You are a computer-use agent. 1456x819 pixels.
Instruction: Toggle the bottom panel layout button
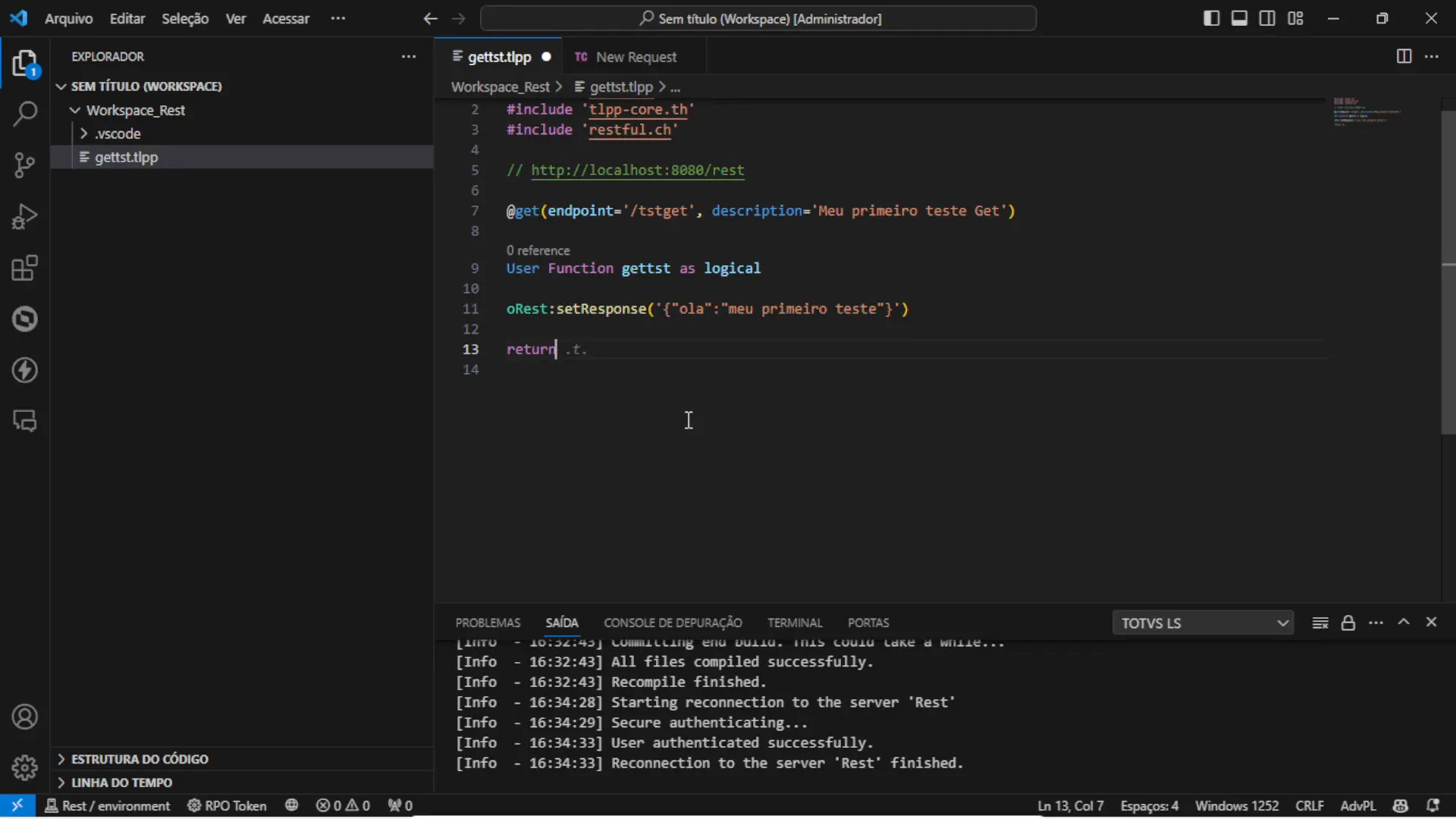coord(1239,18)
